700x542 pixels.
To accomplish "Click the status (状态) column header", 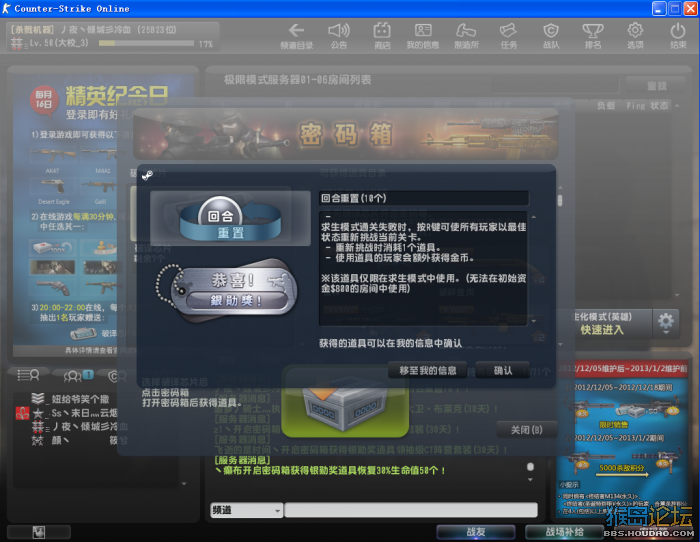I will [x=659, y=105].
